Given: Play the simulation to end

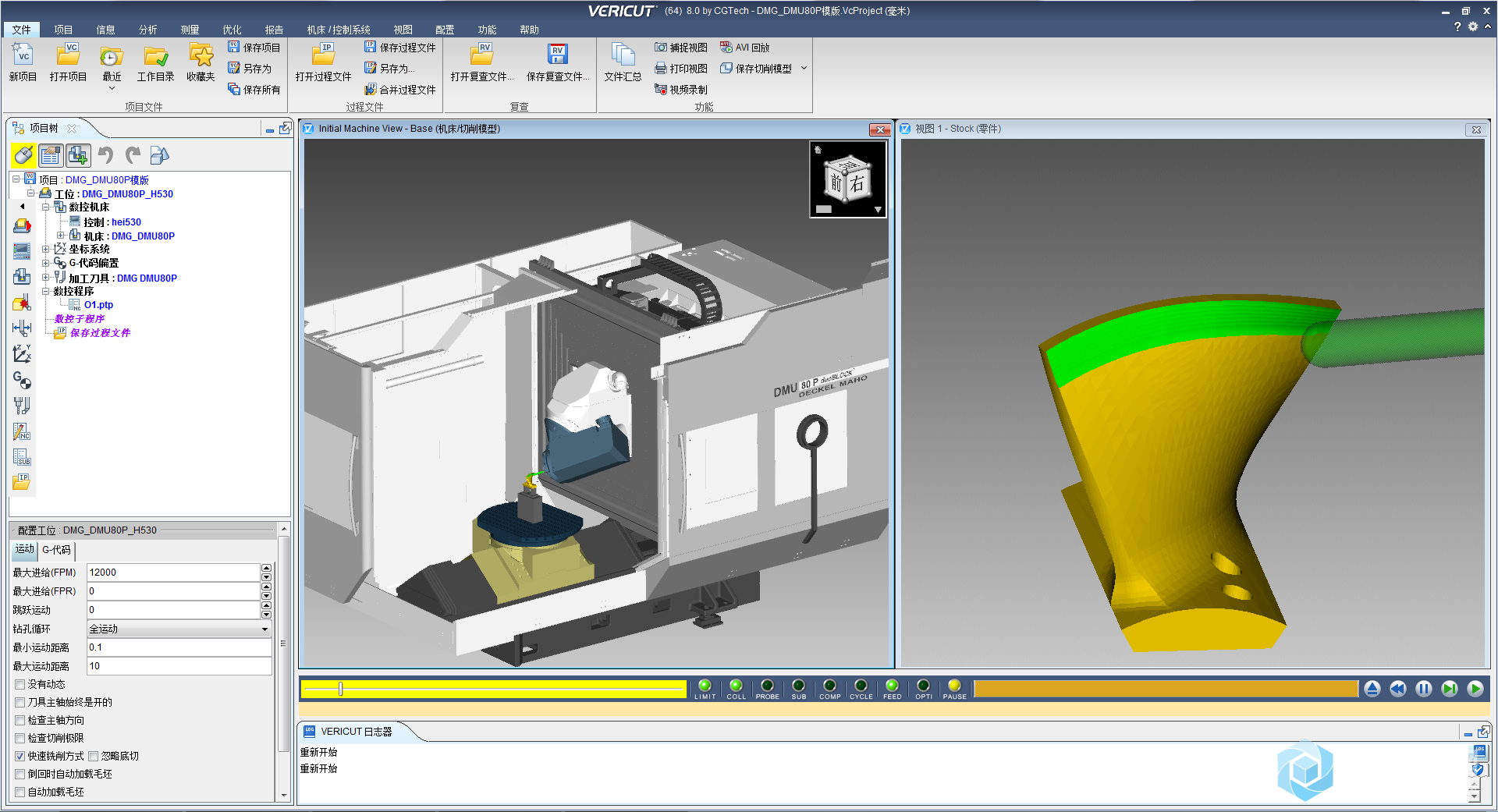Looking at the screenshot, I should [x=1475, y=689].
